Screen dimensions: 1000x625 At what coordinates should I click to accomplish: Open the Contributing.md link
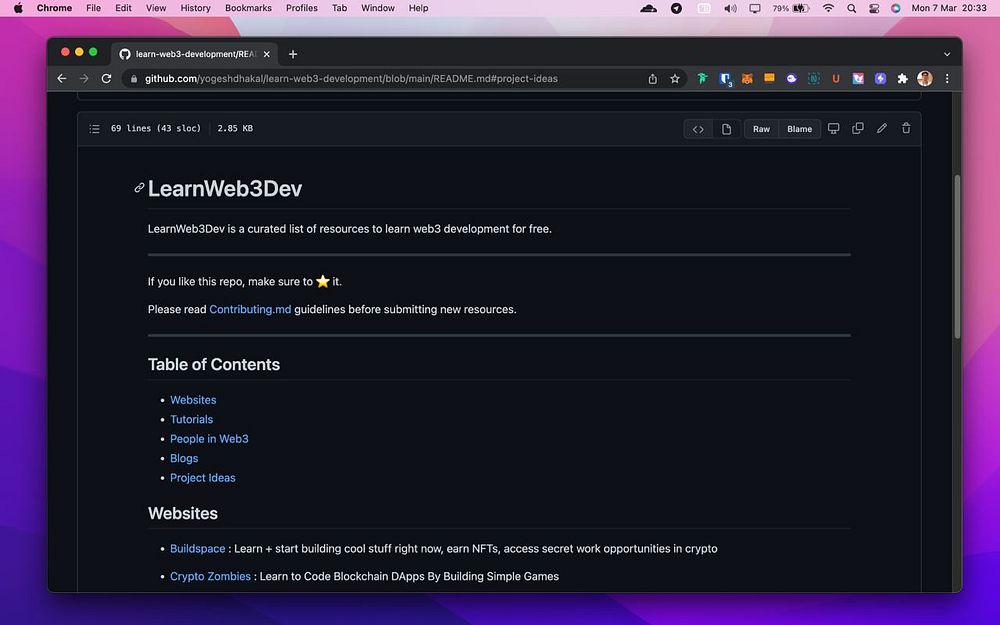click(250, 309)
